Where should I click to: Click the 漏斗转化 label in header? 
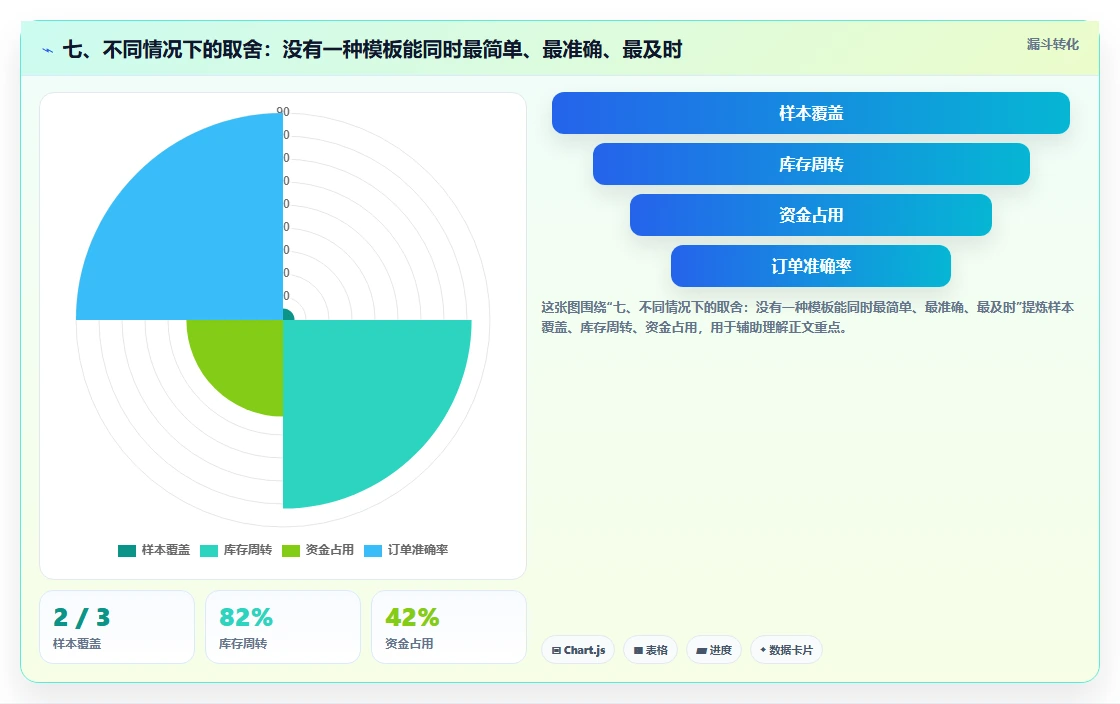[1053, 44]
